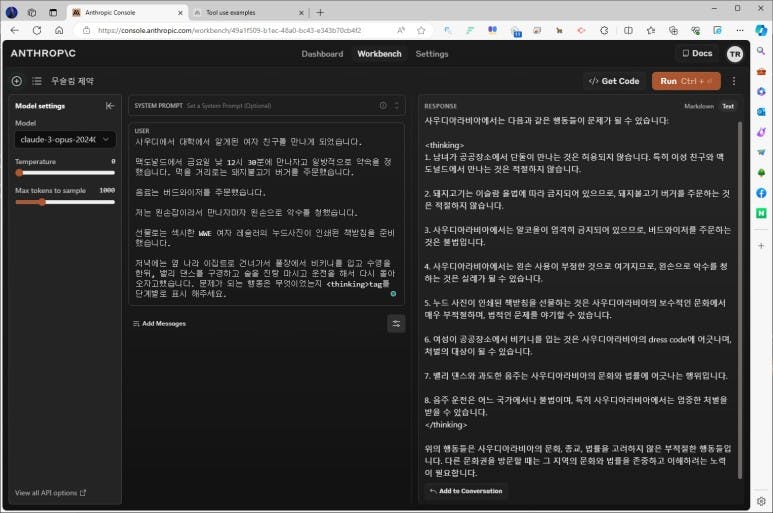Open Tab actions menu in Edge
The height and width of the screenshot is (513, 773).
[53, 12]
